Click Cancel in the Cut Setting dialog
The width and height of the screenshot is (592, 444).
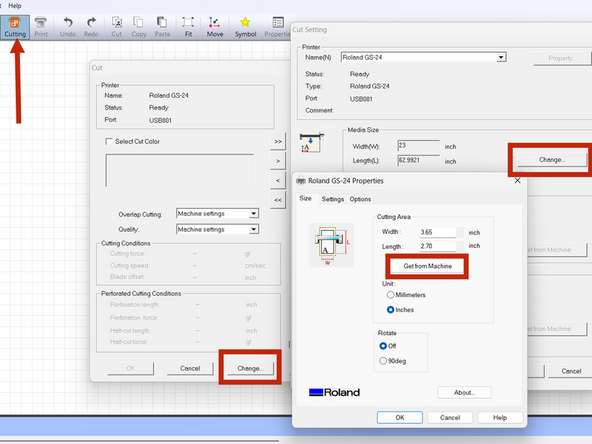[570, 371]
